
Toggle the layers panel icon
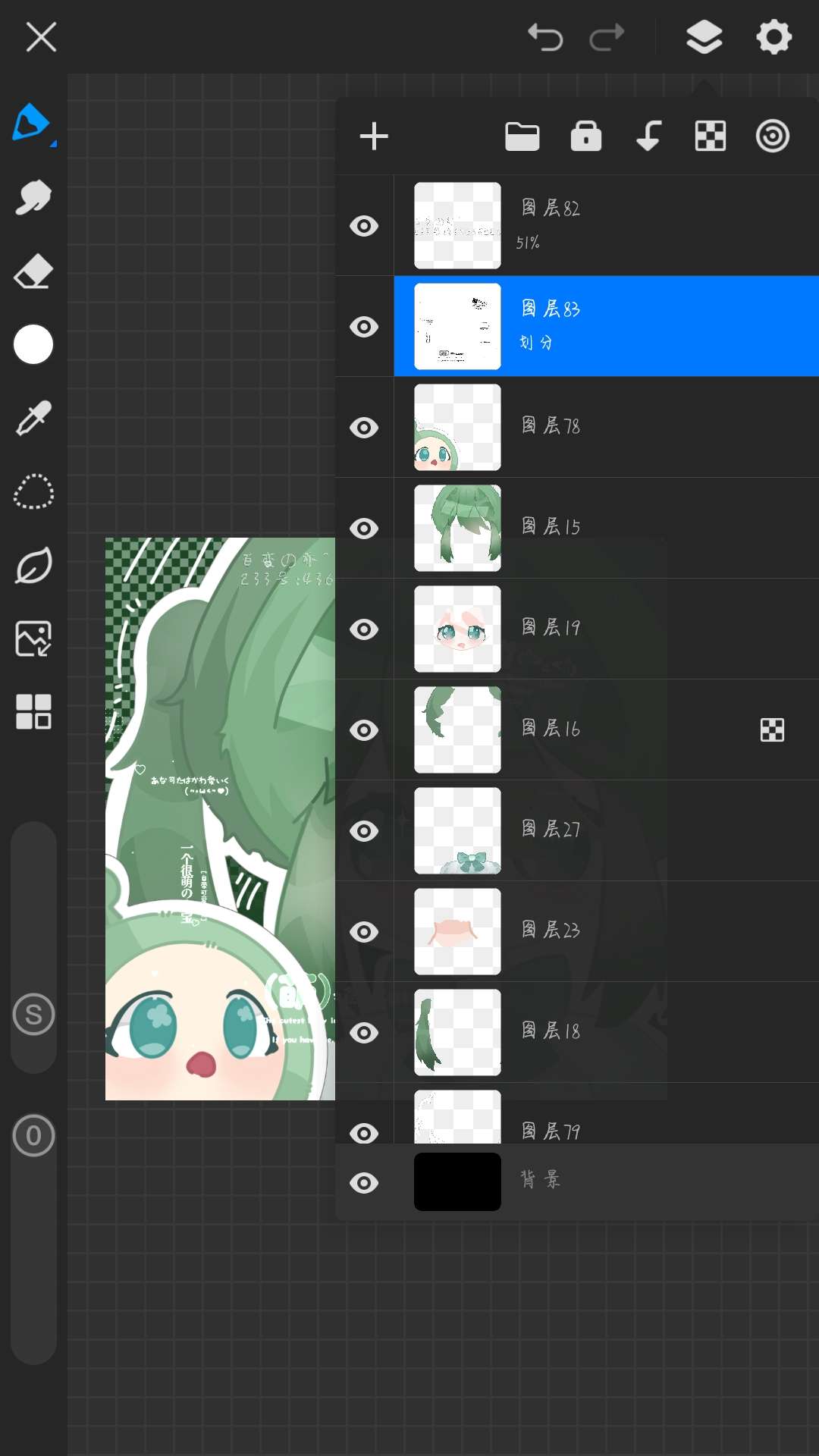click(x=704, y=36)
